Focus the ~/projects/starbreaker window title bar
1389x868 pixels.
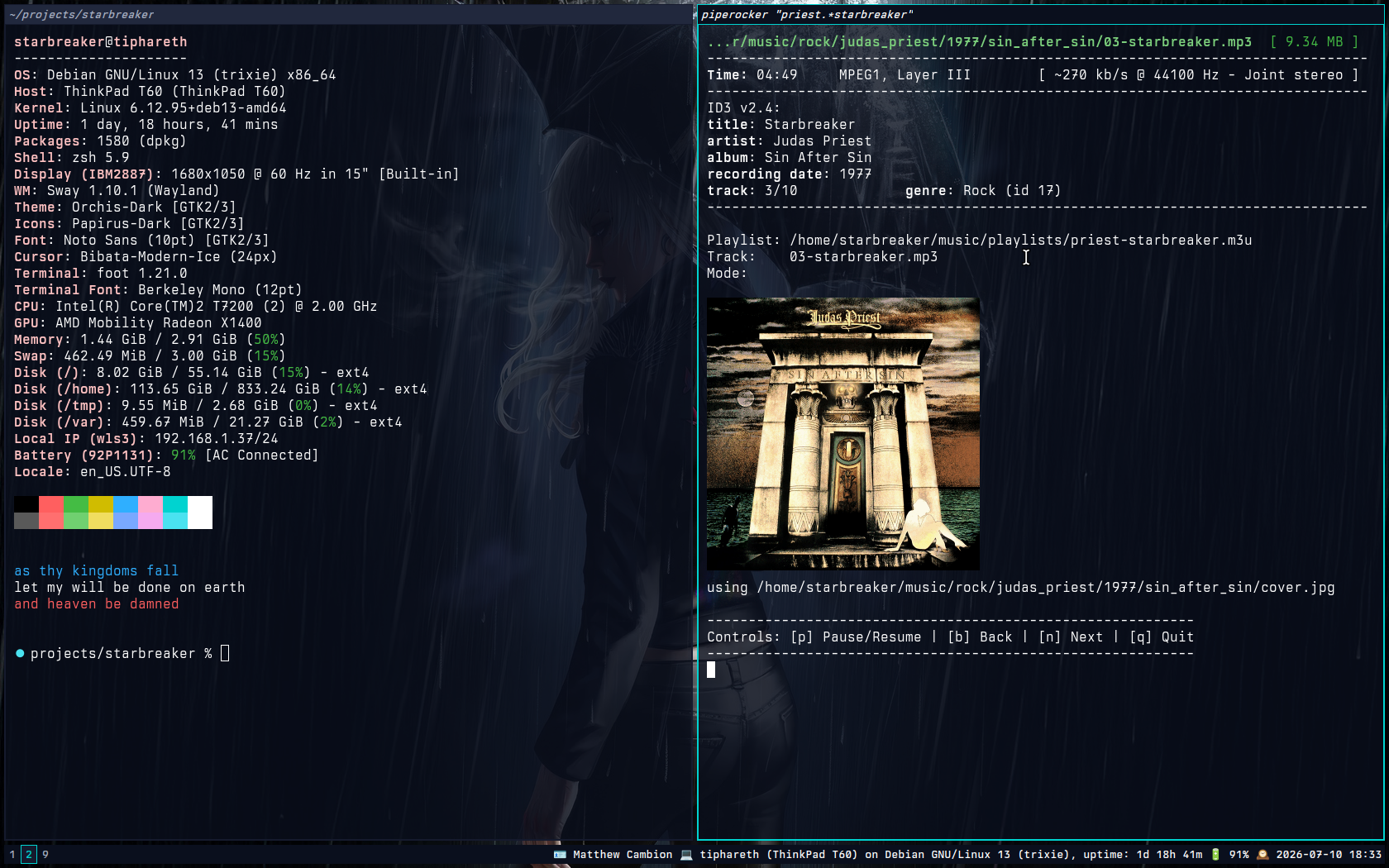click(x=349, y=14)
